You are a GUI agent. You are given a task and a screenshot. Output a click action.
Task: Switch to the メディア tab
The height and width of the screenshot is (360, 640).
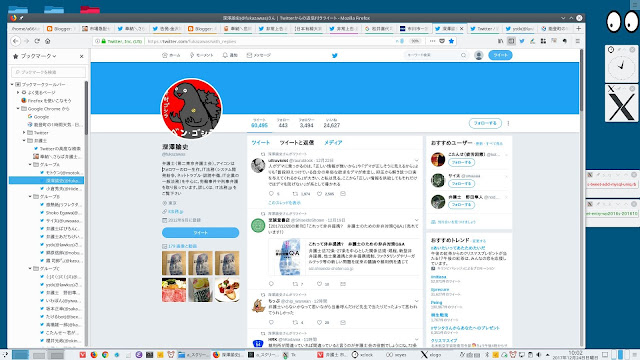click(333, 142)
